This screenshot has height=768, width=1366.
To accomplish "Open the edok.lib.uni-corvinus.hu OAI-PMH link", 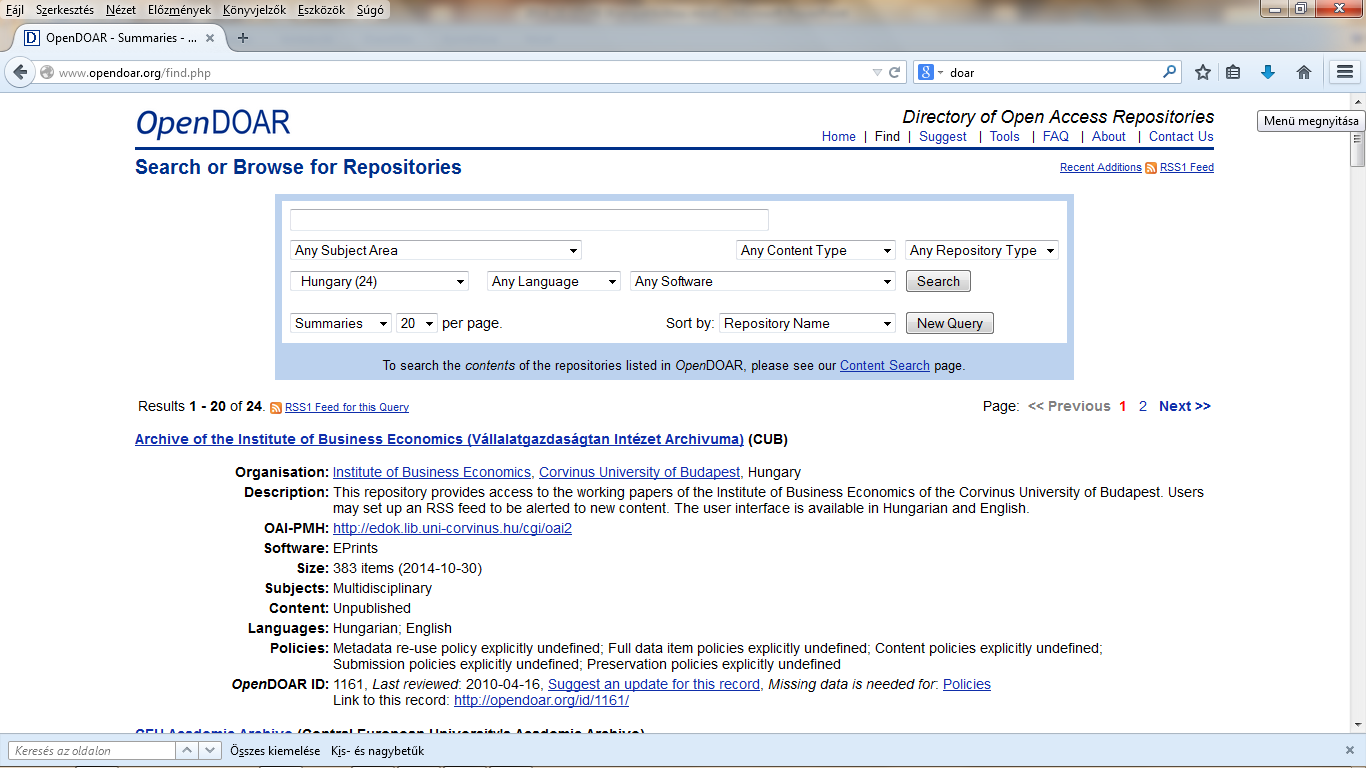I will 452,528.
